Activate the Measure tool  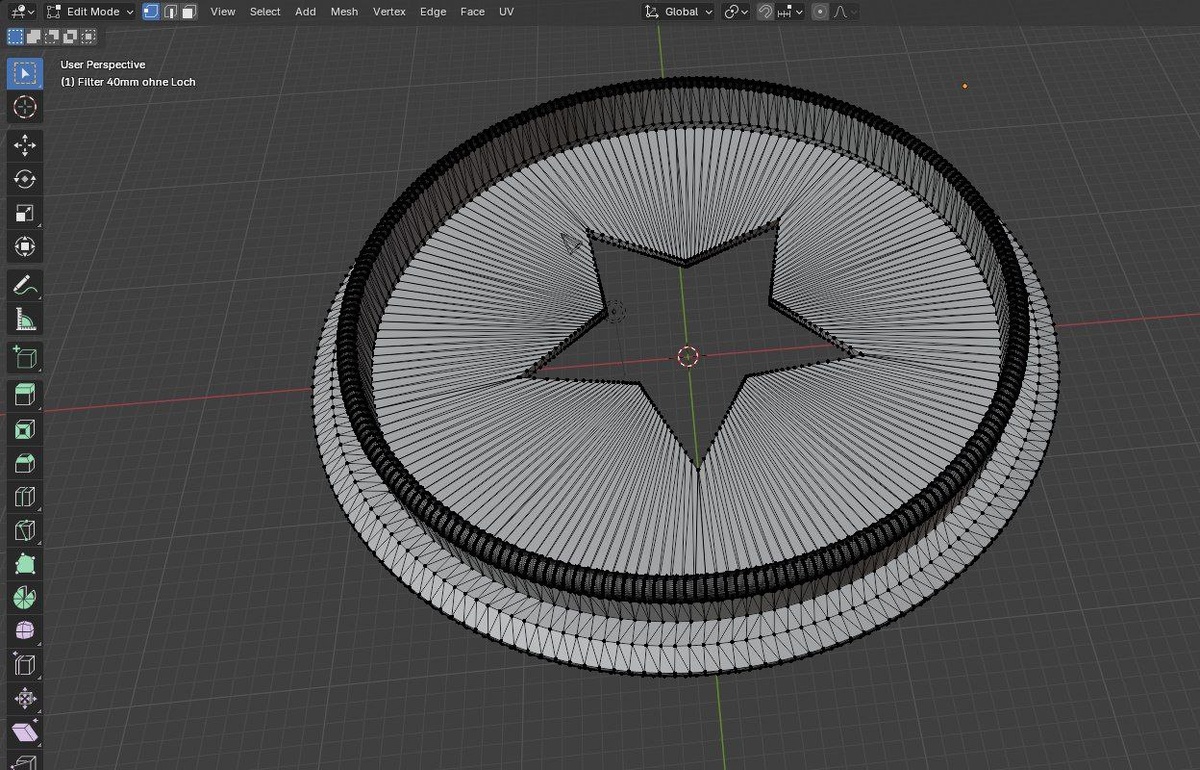[x=25, y=320]
